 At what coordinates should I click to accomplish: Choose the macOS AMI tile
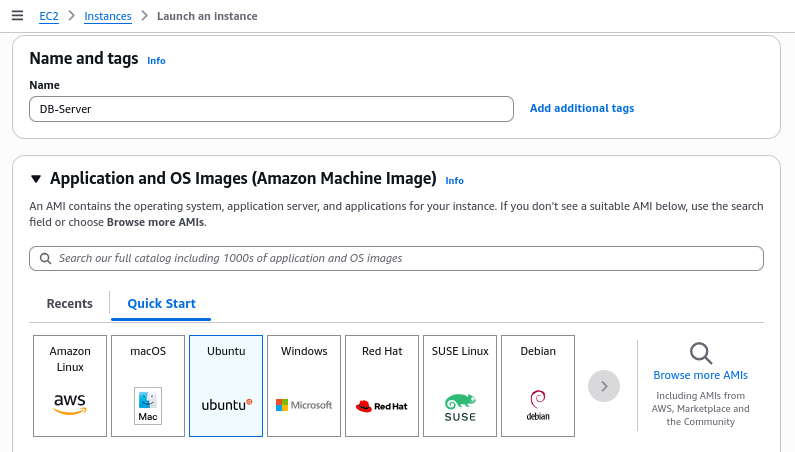tap(148, 386)
